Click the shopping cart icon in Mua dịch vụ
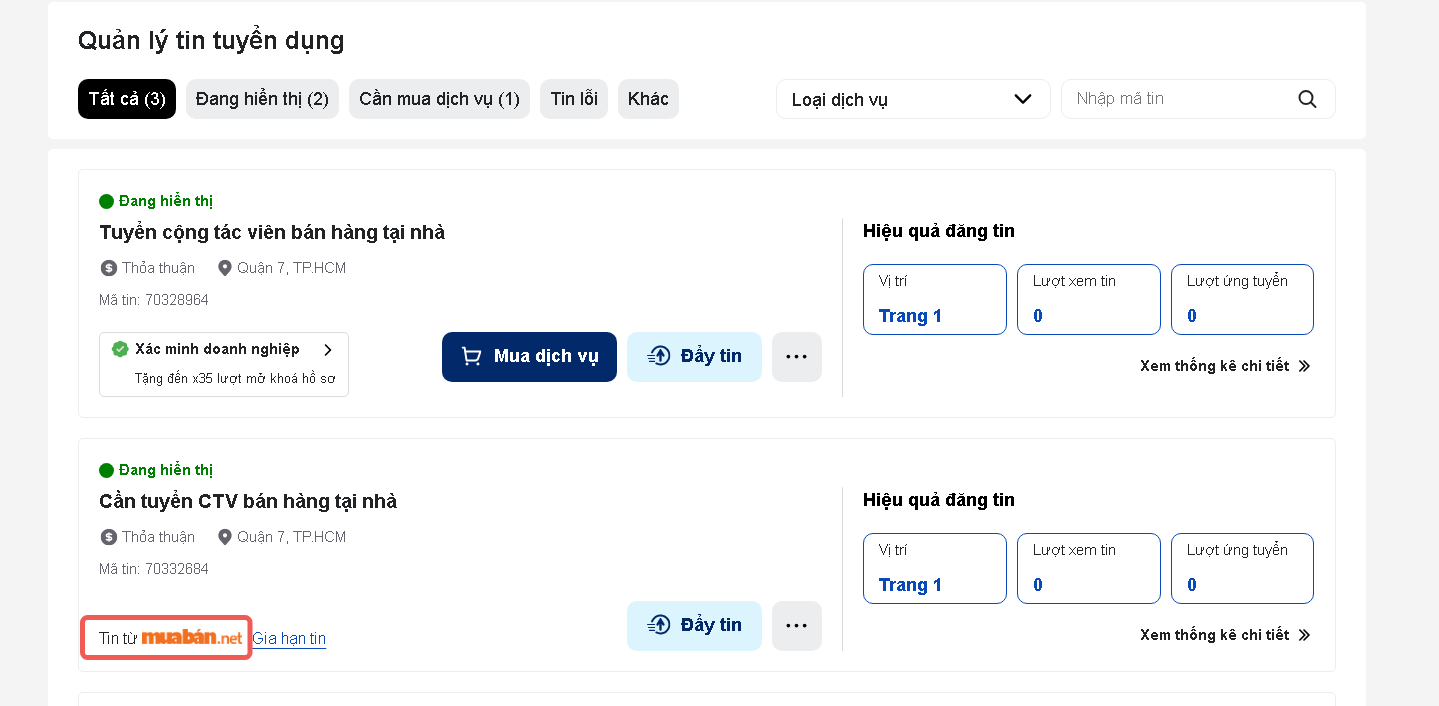Viewport: 1439px width, 706px height. [471, 357]
